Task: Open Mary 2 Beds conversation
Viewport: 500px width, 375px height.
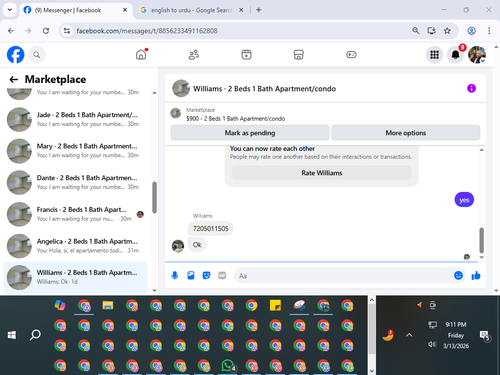Action: coord(75,151)
